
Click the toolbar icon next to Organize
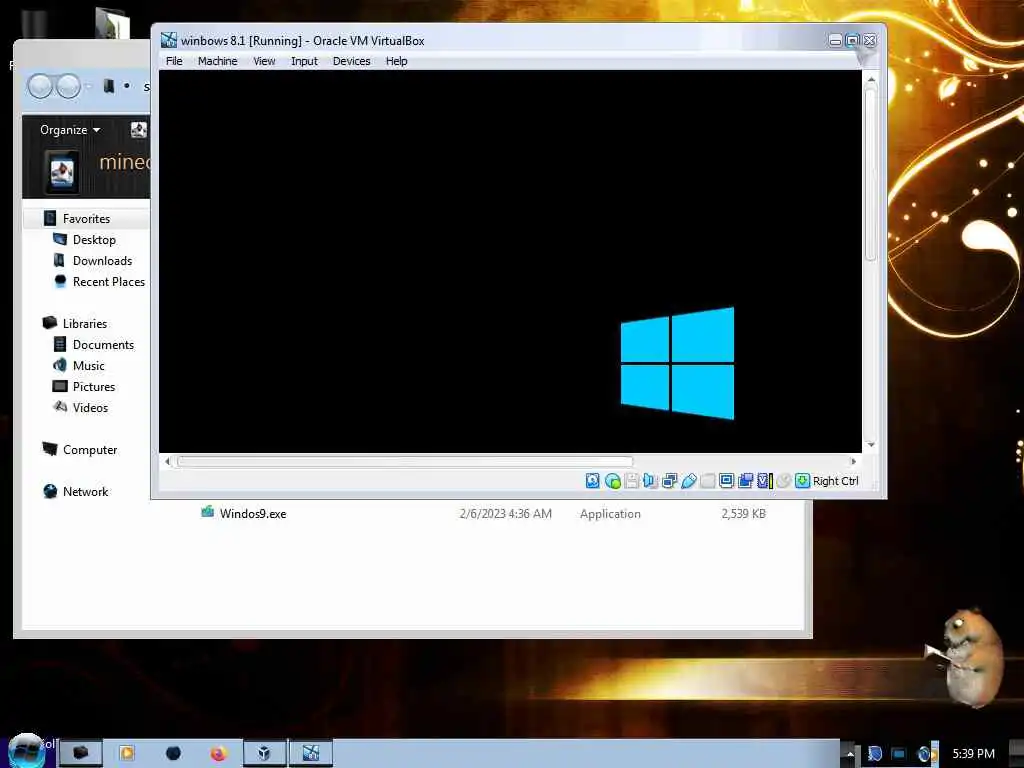pyautogui.click(x=138, y=129)
